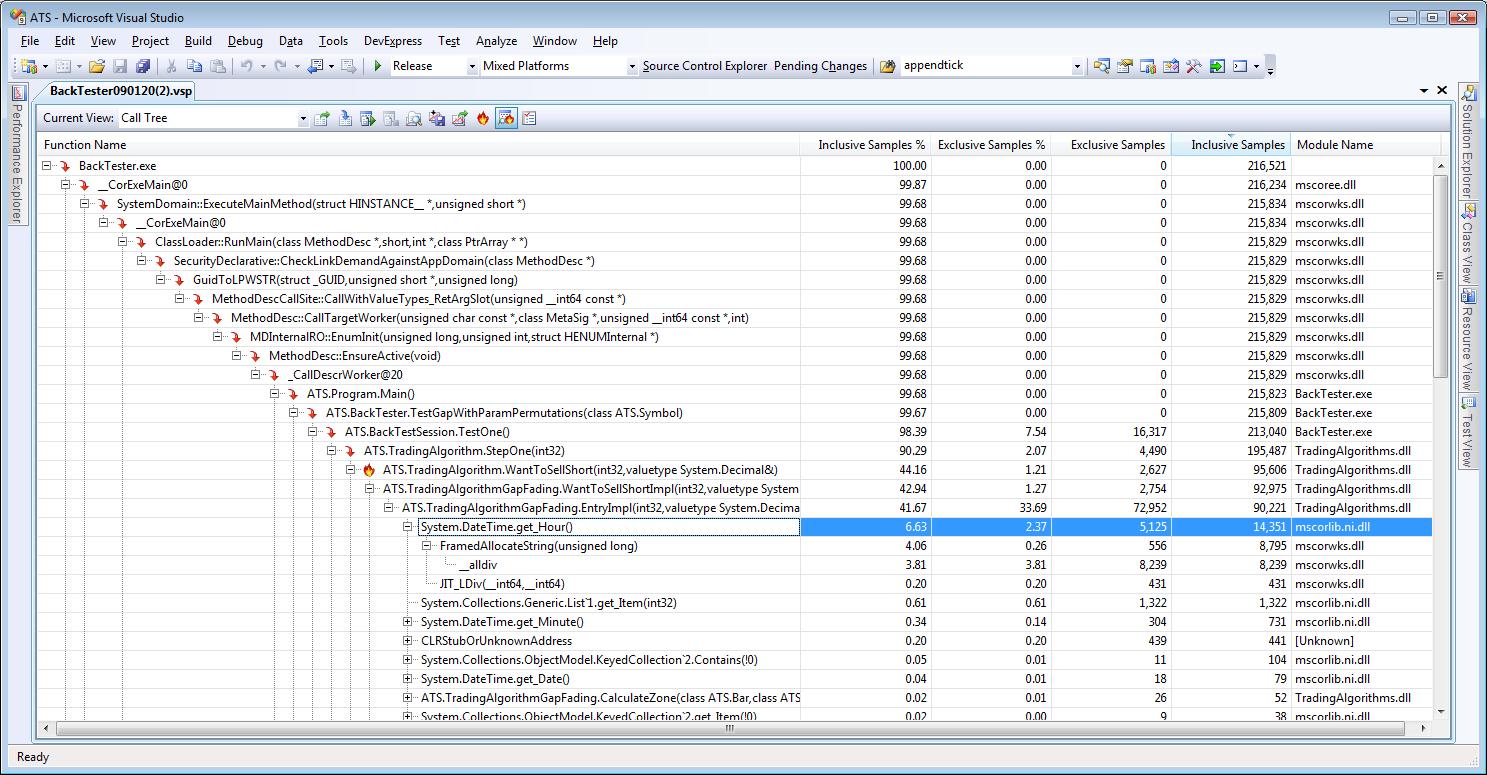Click the Pending Changes button
Screen dimensions: 1487x775
[x=820, y=66]
